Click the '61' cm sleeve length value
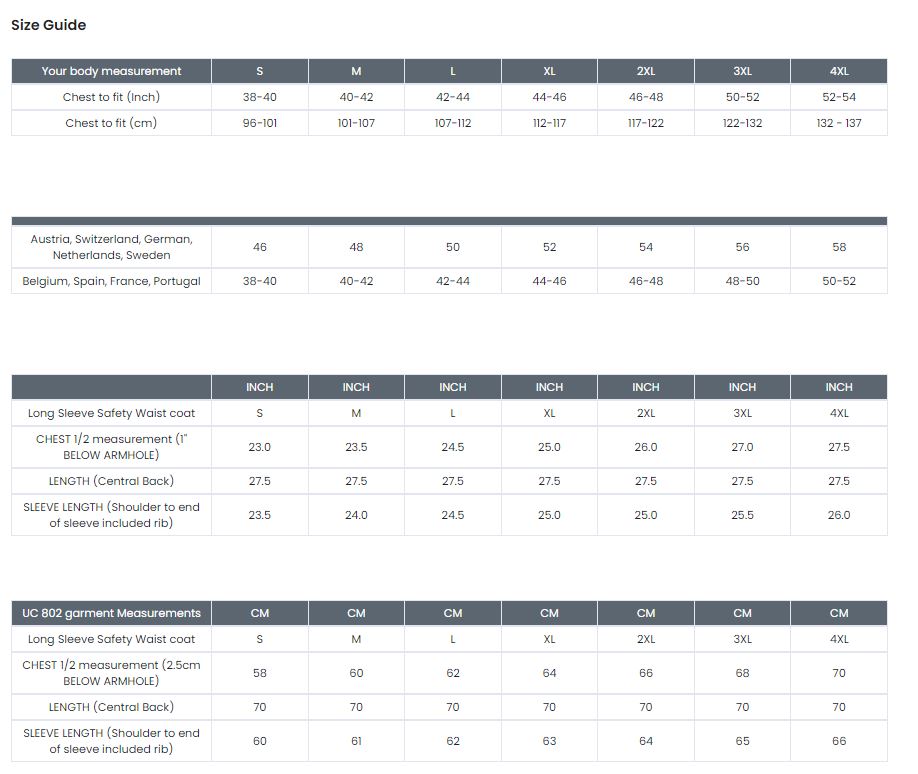Viewport: 918px width, 774px height. [x=356, y=741]
